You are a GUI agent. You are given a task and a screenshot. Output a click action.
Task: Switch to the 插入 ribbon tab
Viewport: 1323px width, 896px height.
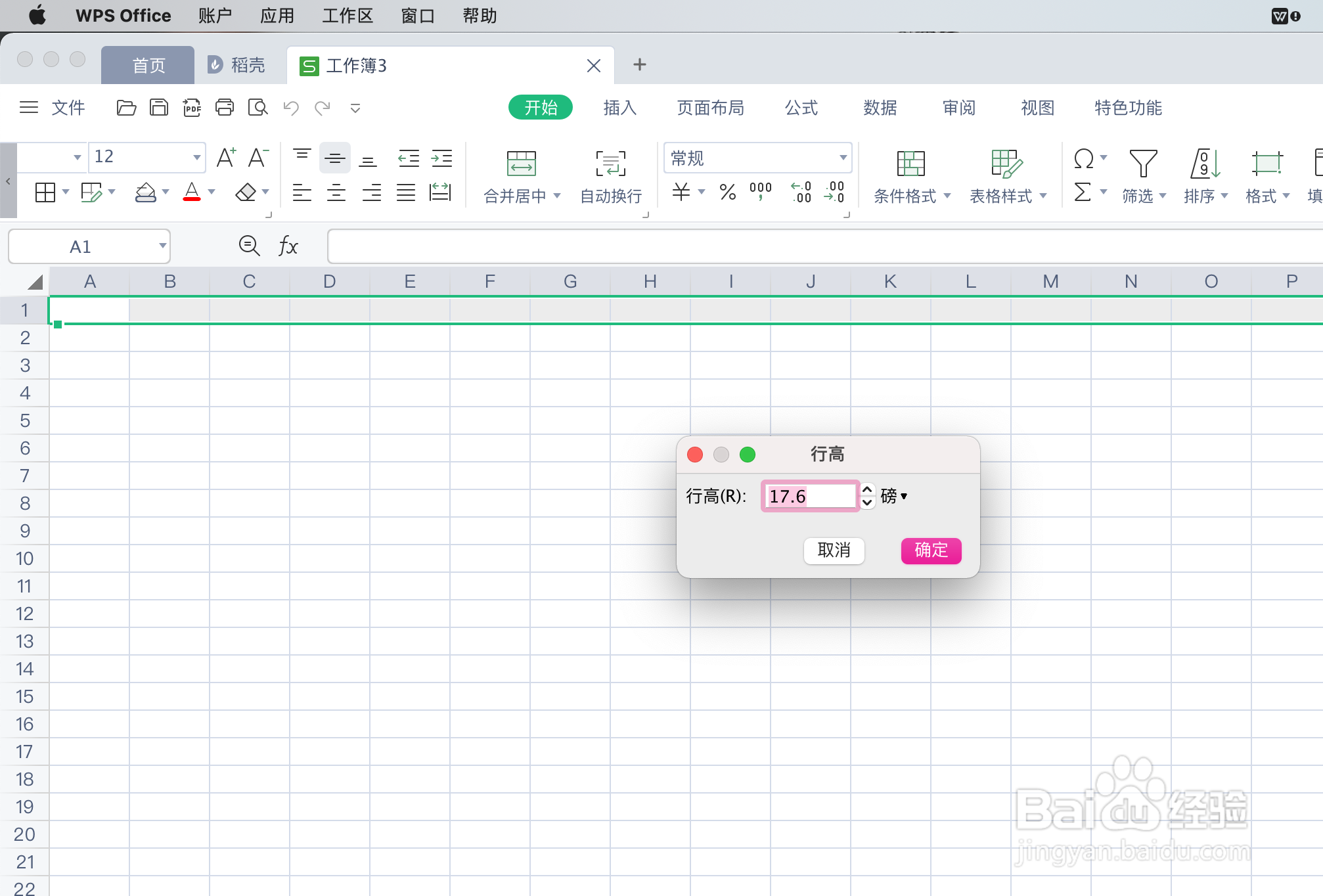(619, 108)
